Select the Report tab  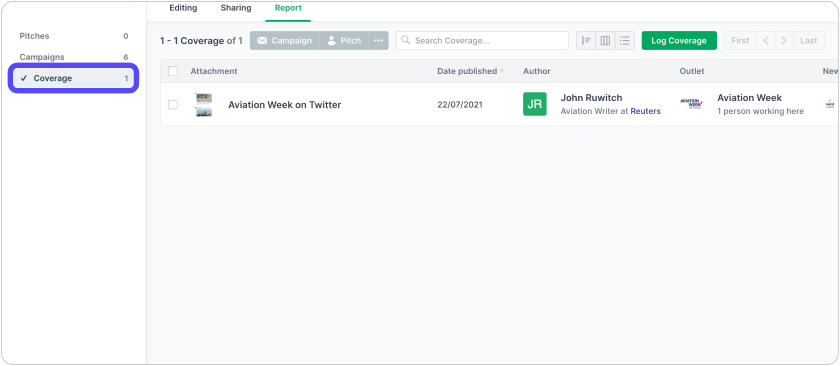point(288,8)
